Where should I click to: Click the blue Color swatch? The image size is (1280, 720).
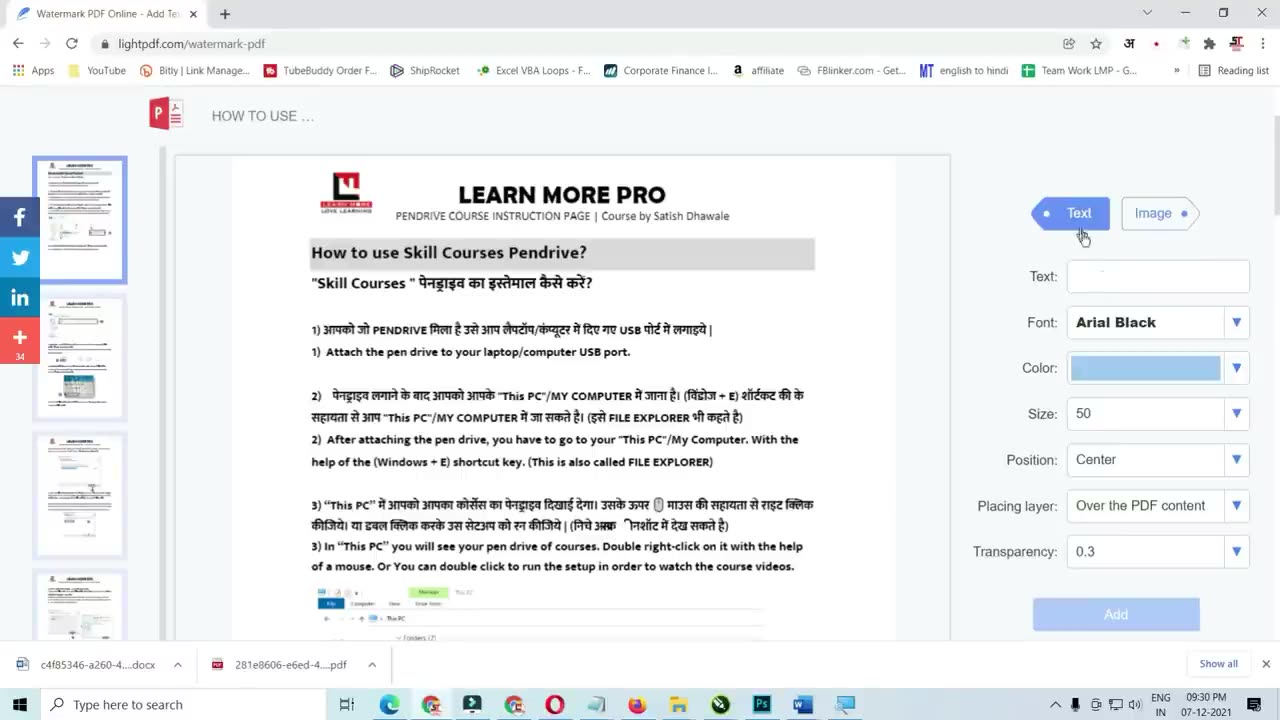[1146, 368]
